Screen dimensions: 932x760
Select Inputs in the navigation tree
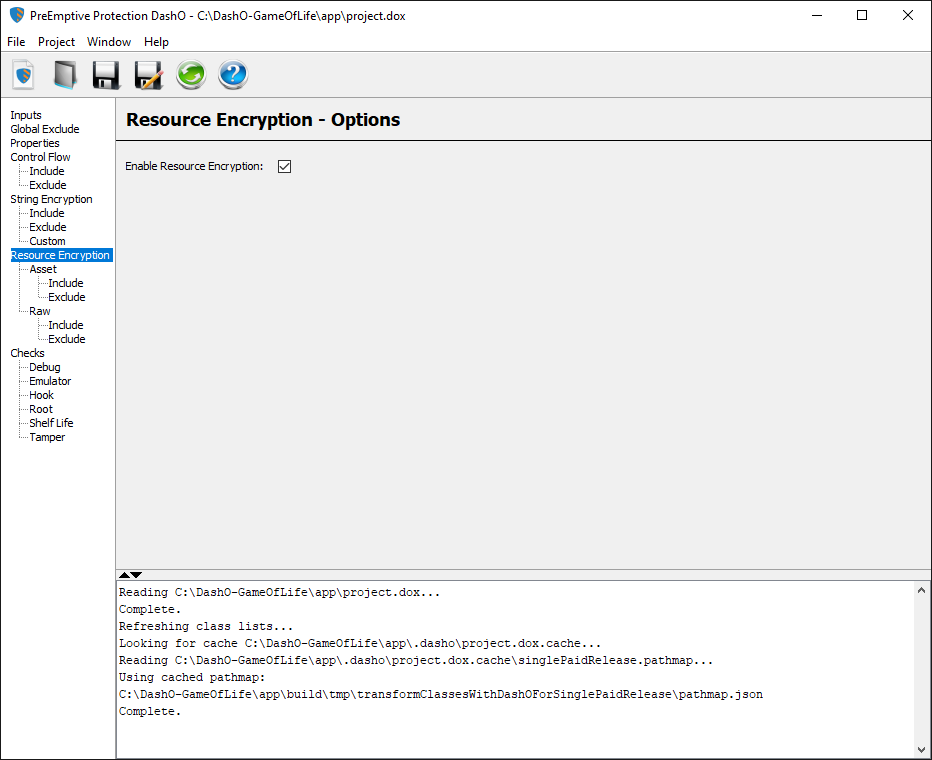26,115
